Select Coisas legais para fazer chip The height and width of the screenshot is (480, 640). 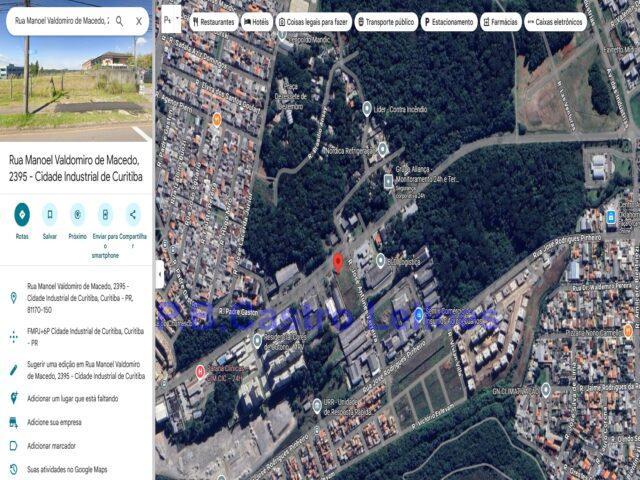[x=313, y=22]
